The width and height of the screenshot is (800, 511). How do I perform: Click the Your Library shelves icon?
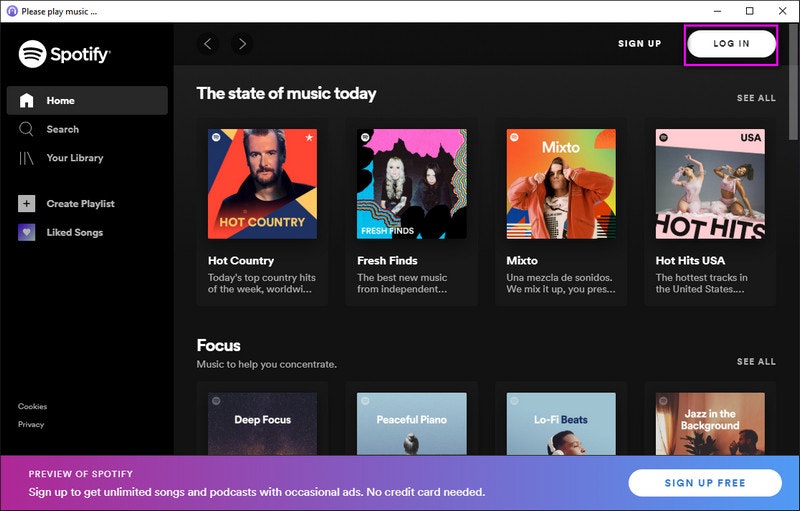26,158
